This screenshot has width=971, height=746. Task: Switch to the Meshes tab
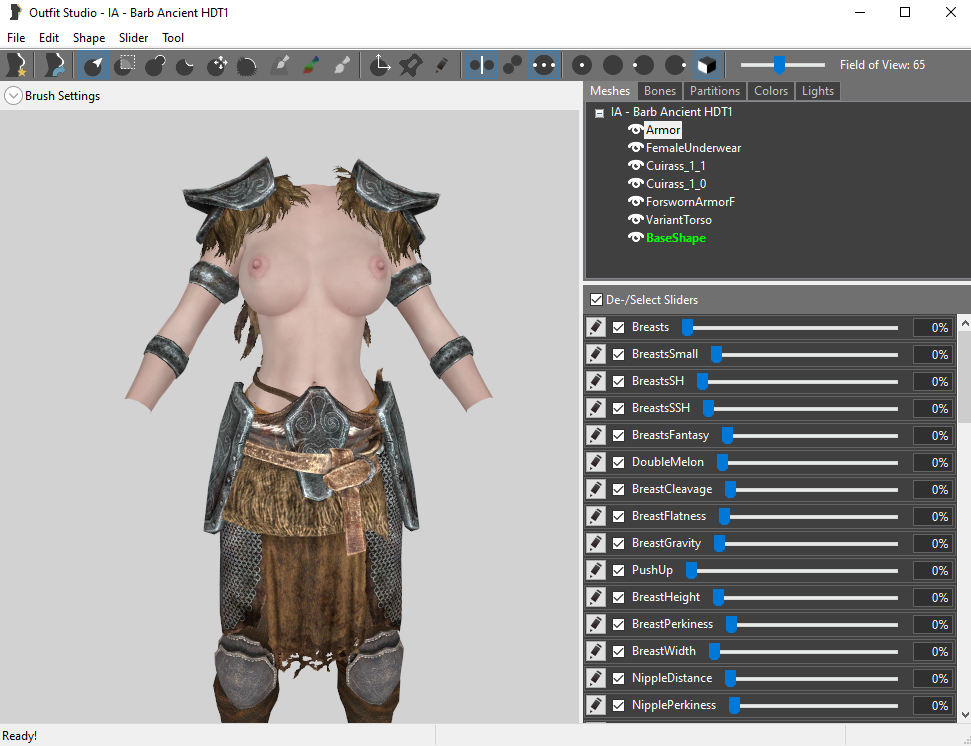(610, 91)
